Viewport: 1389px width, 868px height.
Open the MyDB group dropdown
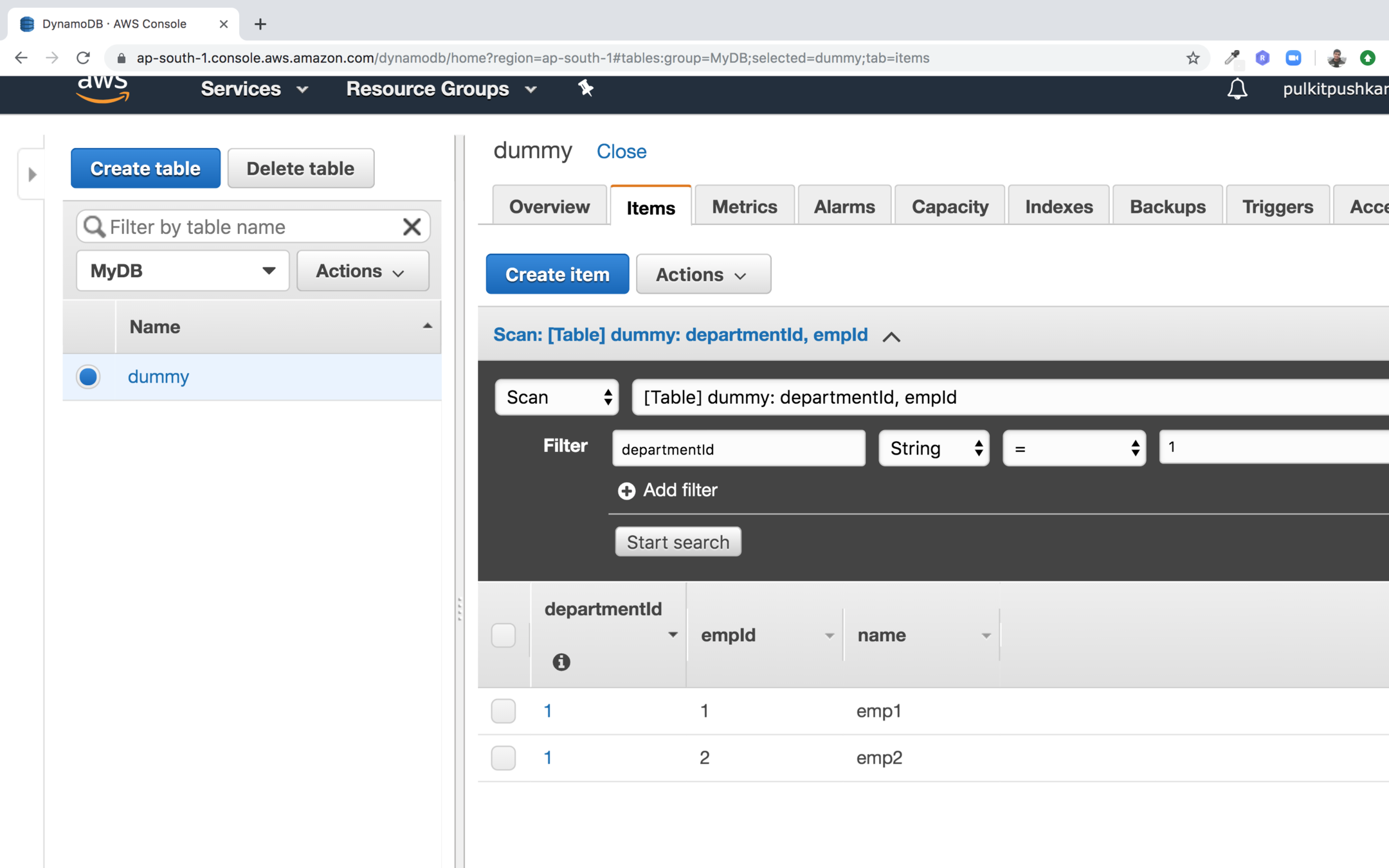(183, 271)
